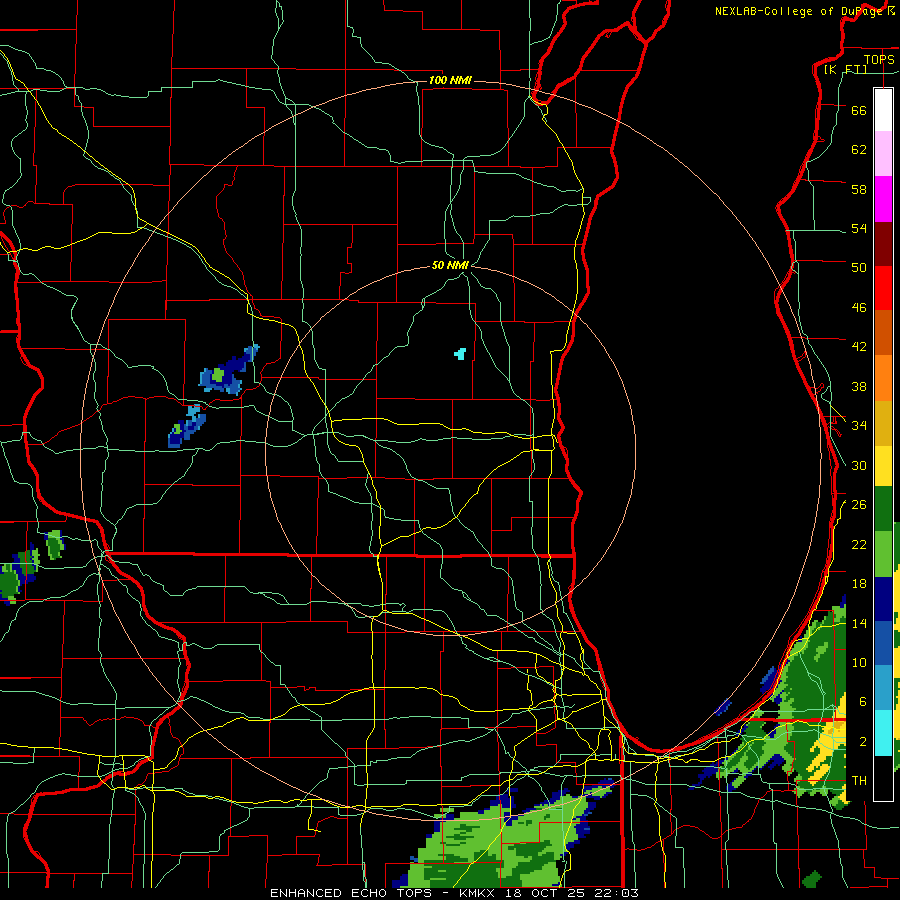Click the legend value "54"
900x900 pixels.
coord(859,228)
